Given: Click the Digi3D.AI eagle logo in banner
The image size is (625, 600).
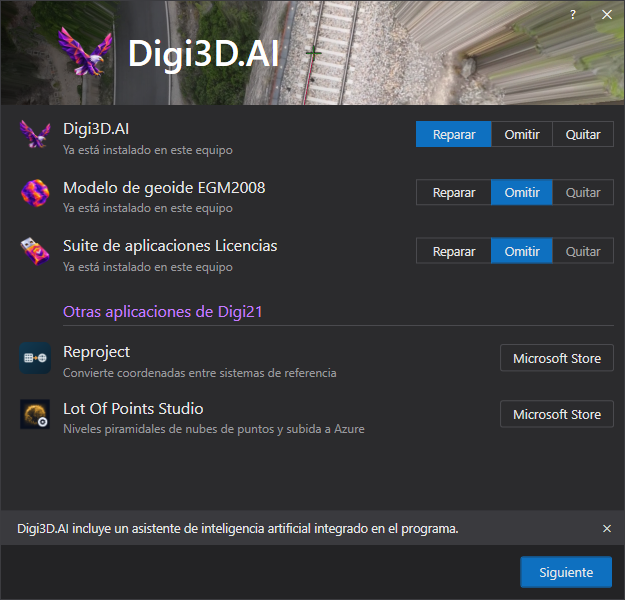Looking at the screenshot, I should point(85,51).
